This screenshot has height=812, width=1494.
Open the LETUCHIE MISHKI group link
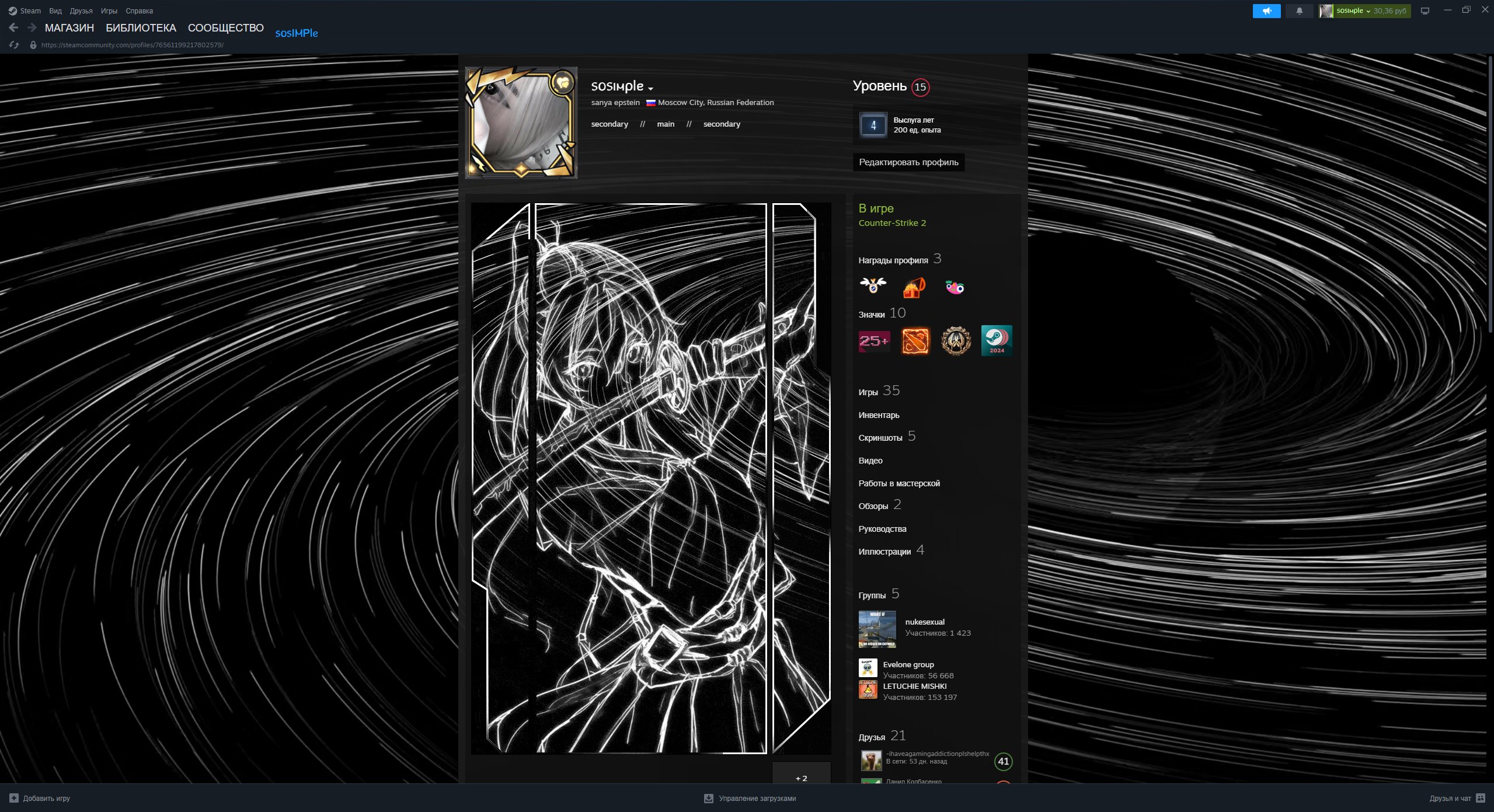[x=915, y=686]
